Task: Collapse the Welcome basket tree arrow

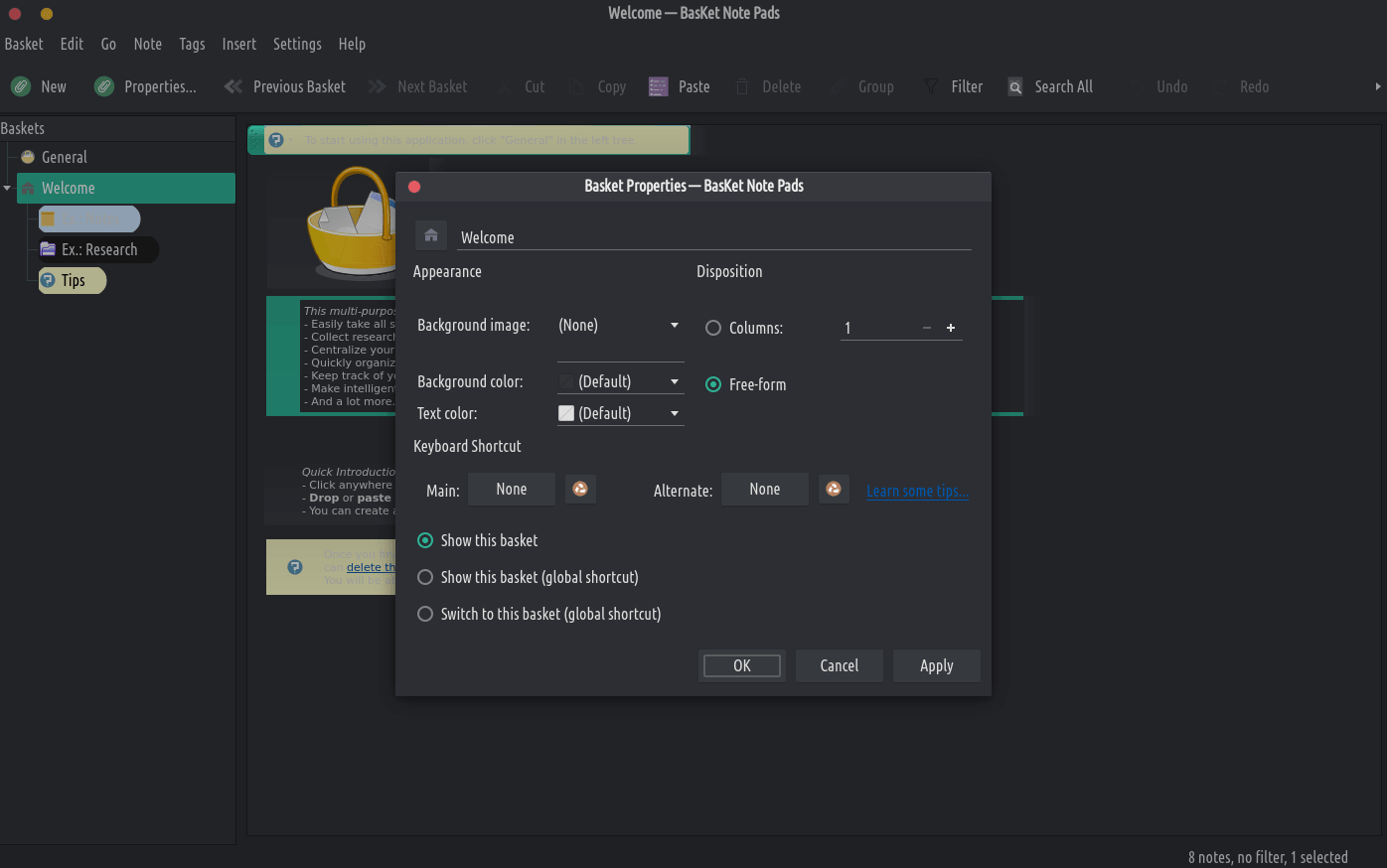Action: coord(7,188)
